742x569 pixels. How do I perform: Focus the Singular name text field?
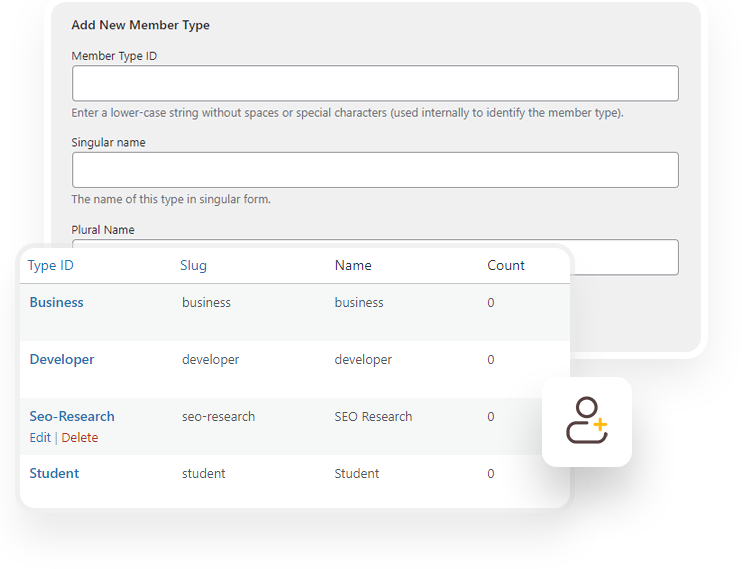click(x=375, y=170)
